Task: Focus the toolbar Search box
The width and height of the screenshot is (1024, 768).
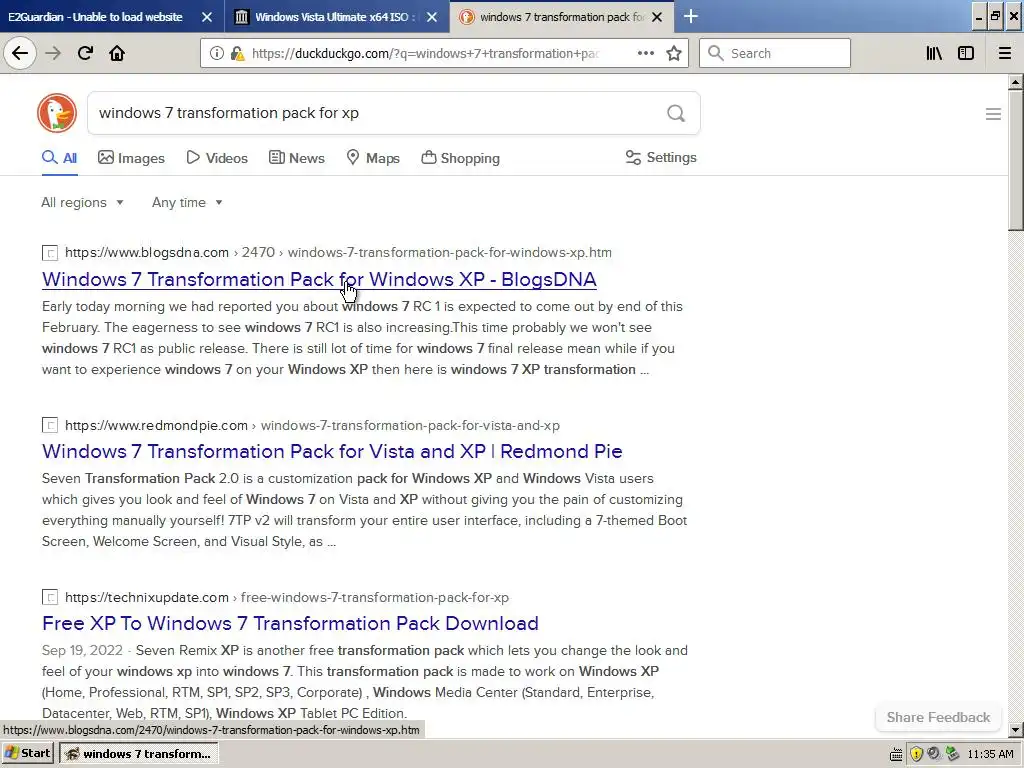Action: pos(775,53)
